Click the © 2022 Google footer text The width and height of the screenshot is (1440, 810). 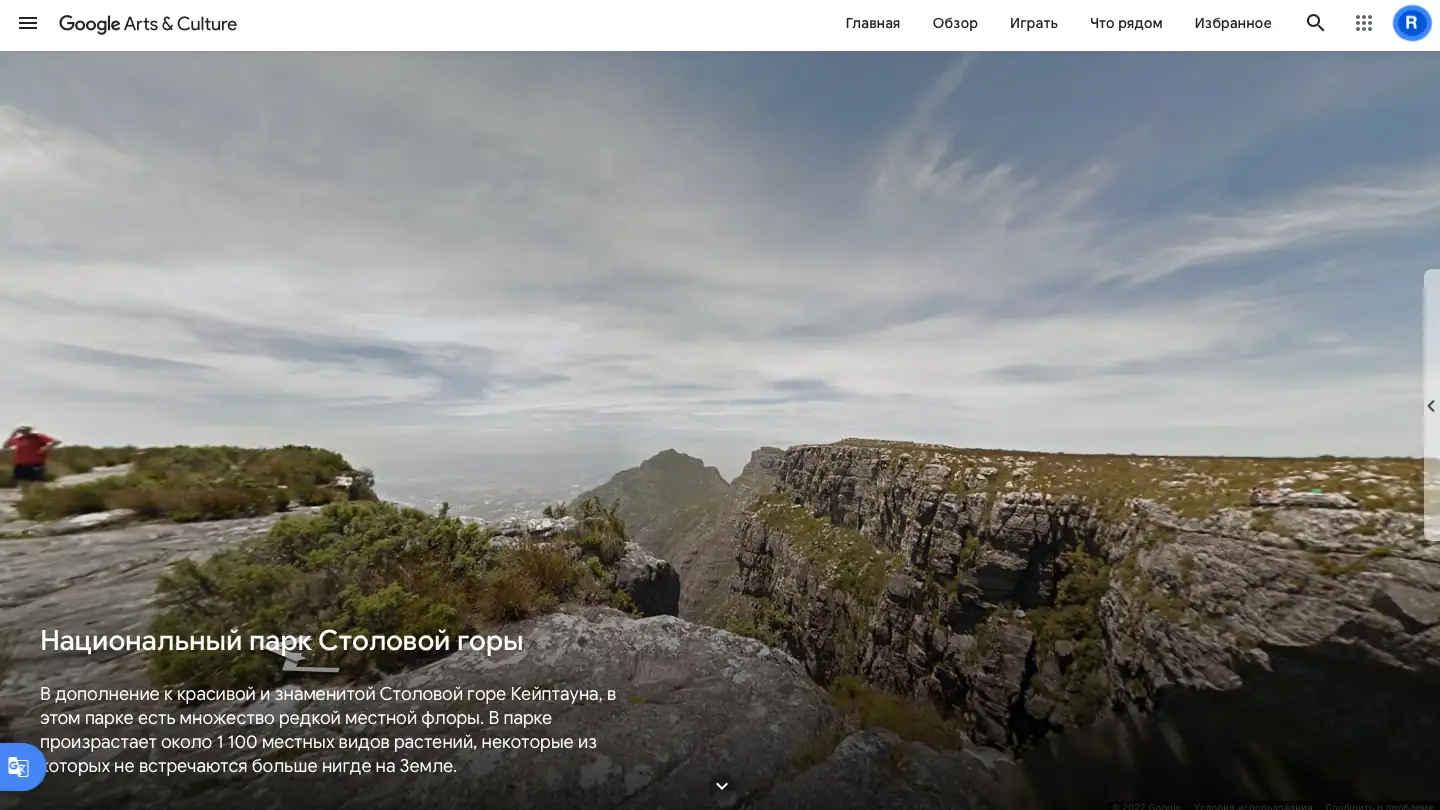(x=1146, y=806)
